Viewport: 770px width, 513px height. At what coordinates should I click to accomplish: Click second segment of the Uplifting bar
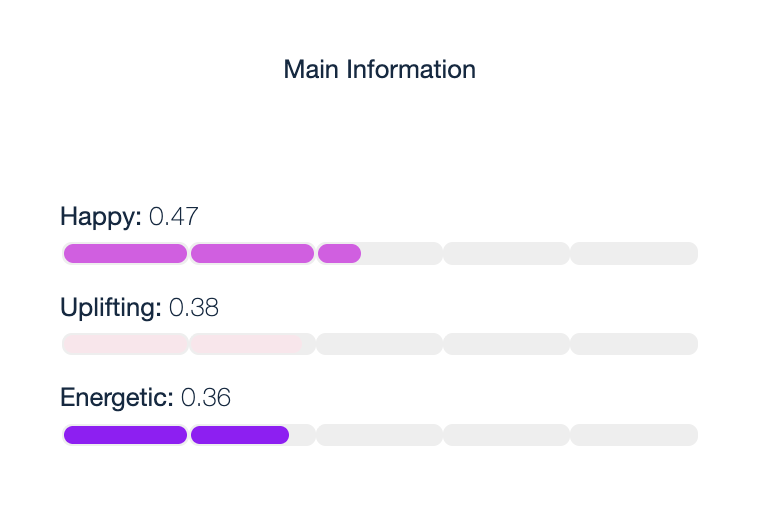[252, 344]
